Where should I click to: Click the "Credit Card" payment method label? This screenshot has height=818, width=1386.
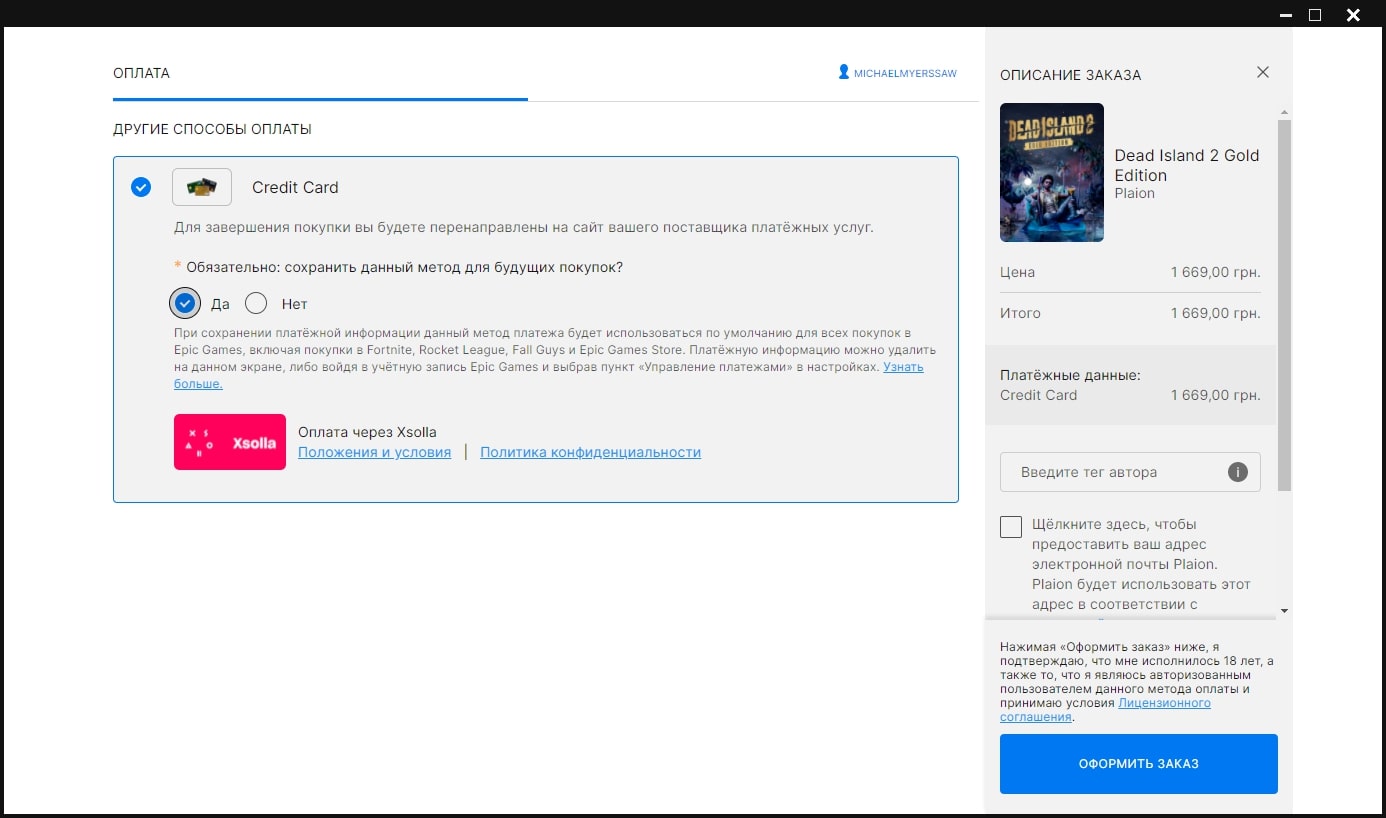click(295, 187)
